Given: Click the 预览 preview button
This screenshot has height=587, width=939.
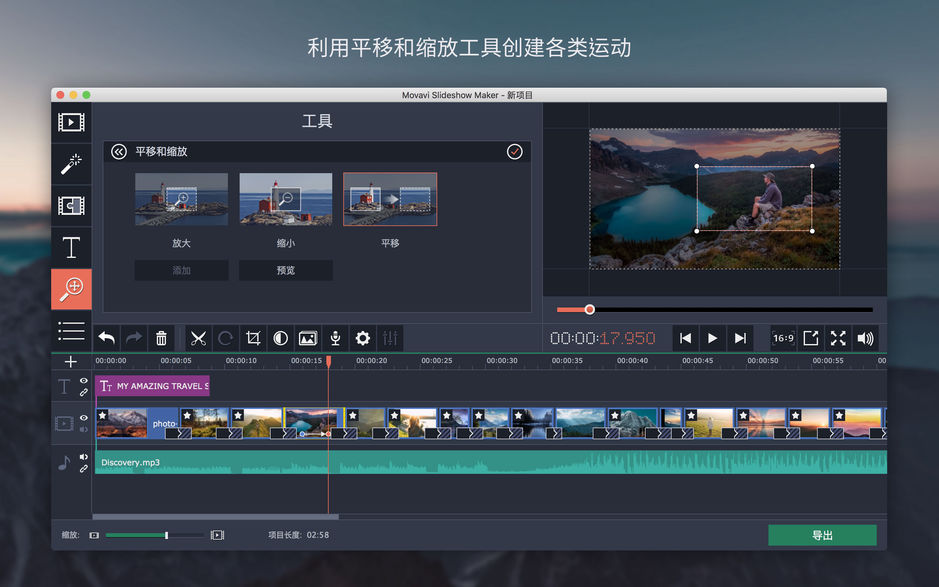Looking at the screenshot, I should click(x=285, y=270).
